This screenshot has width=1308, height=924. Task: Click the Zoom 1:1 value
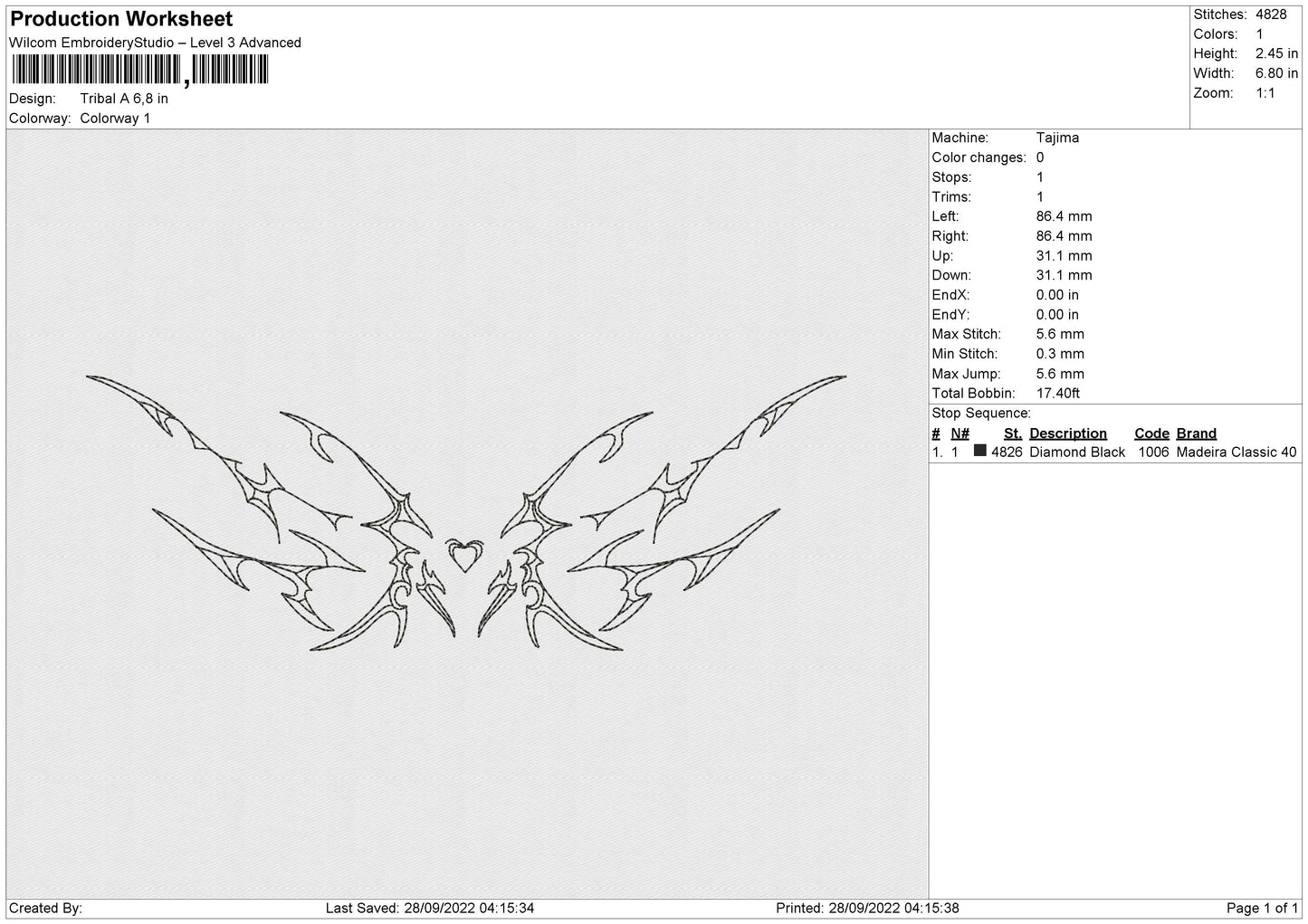click(x=1265, y=93)
